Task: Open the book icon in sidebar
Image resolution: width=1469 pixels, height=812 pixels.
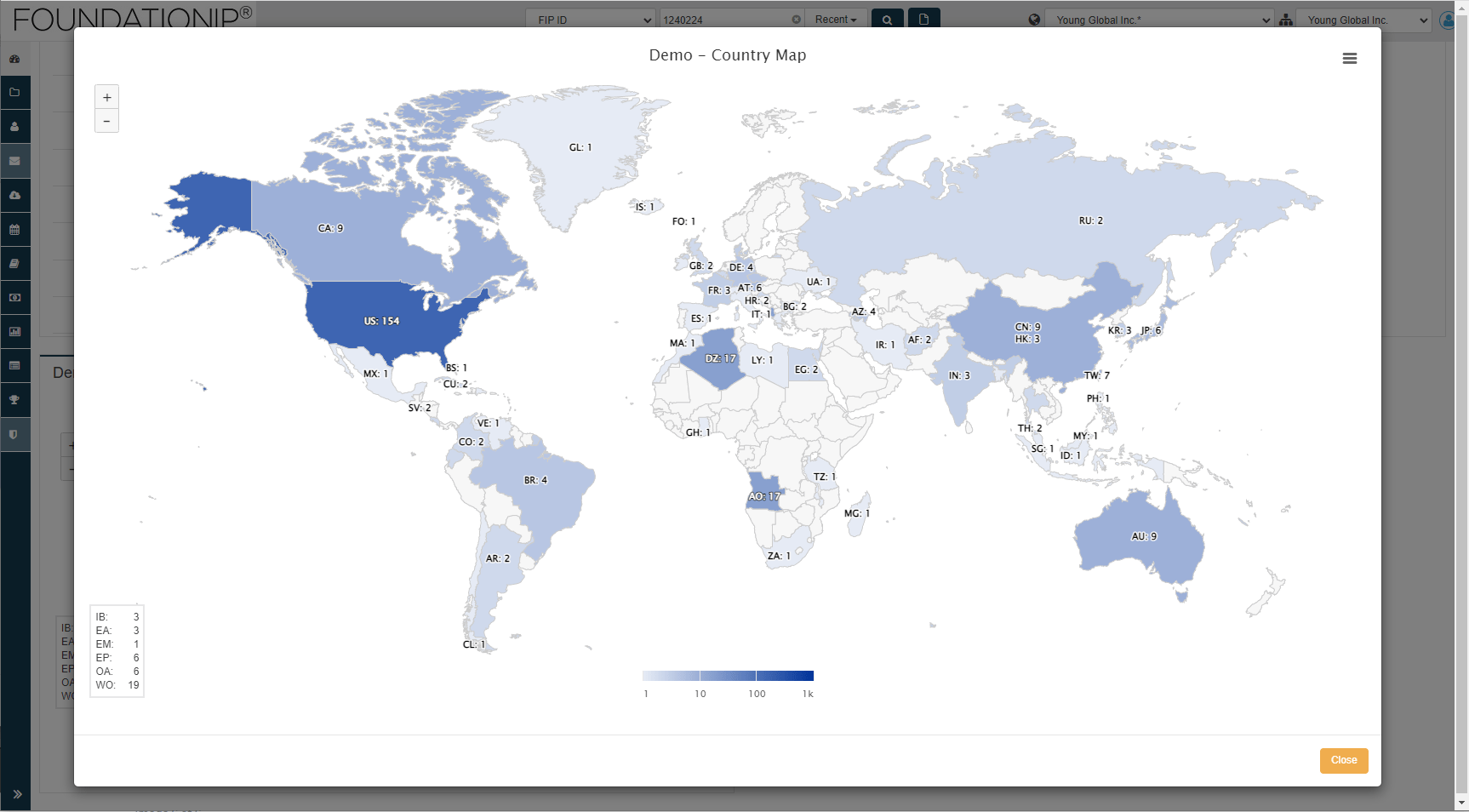Action: click(14, 264)
